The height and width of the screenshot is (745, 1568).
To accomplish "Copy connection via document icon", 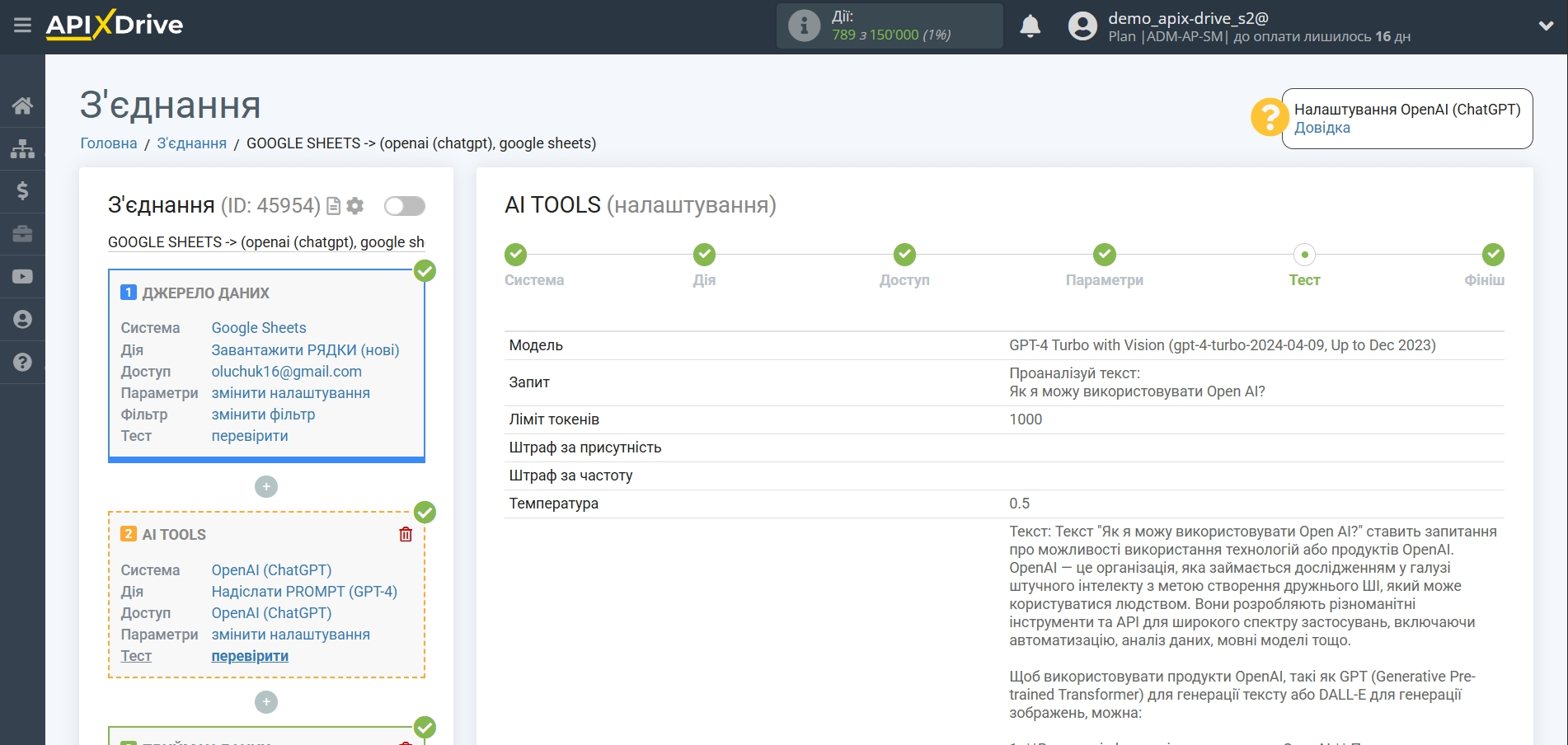I will point(333,206).
